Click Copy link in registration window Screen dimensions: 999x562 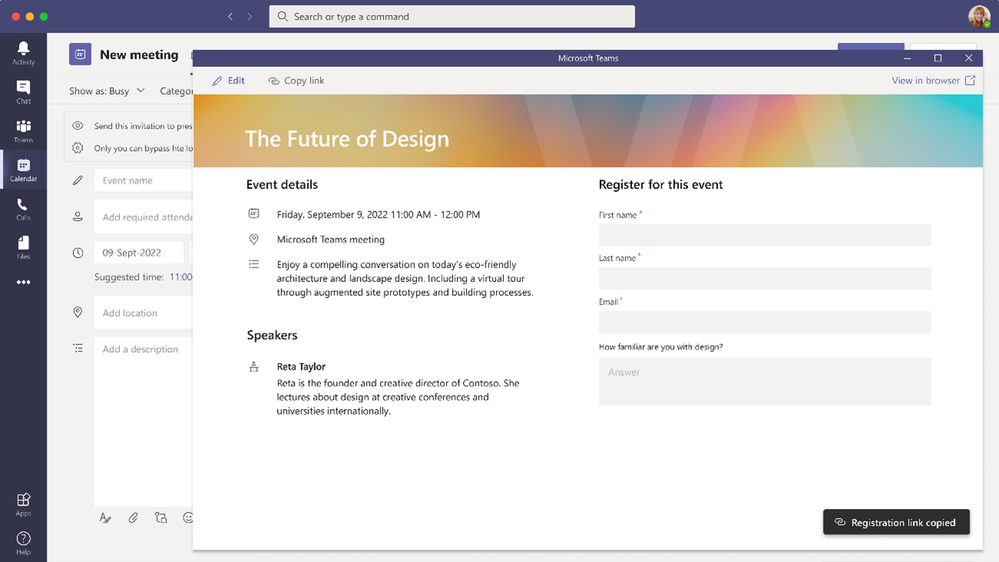296,80
